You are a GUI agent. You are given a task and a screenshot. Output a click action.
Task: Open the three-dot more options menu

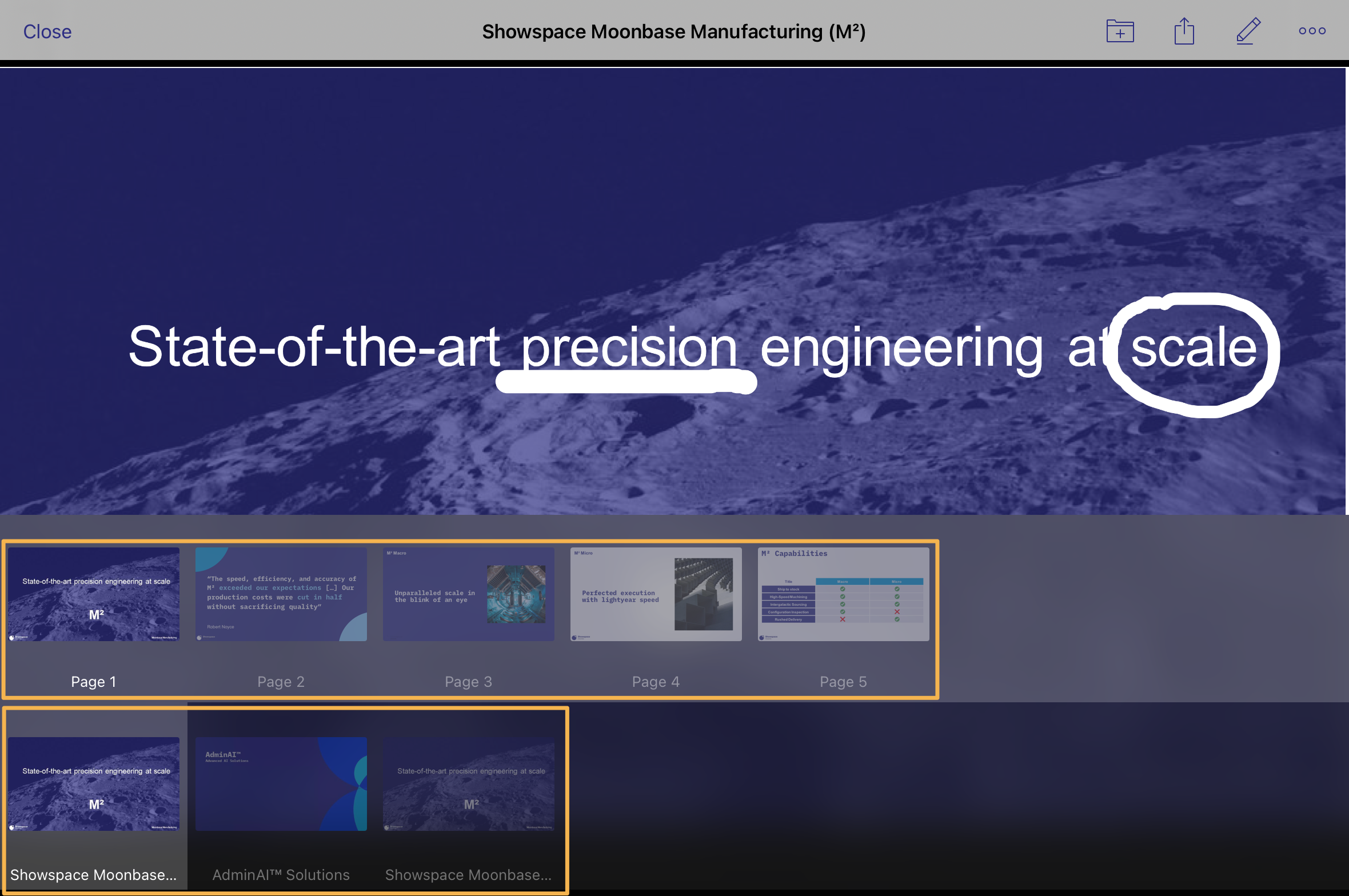[1312, 31]
